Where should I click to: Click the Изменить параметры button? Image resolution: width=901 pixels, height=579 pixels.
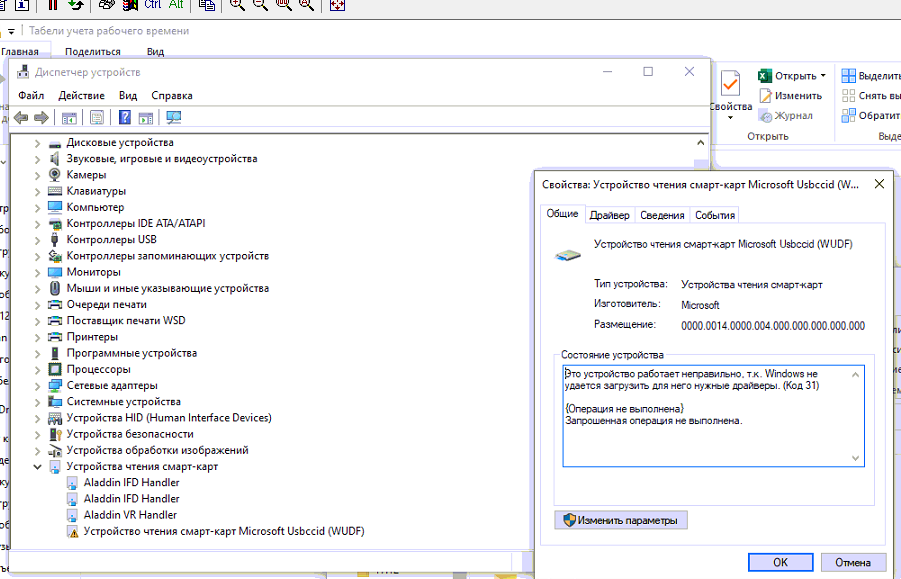[x=621, y=520]
